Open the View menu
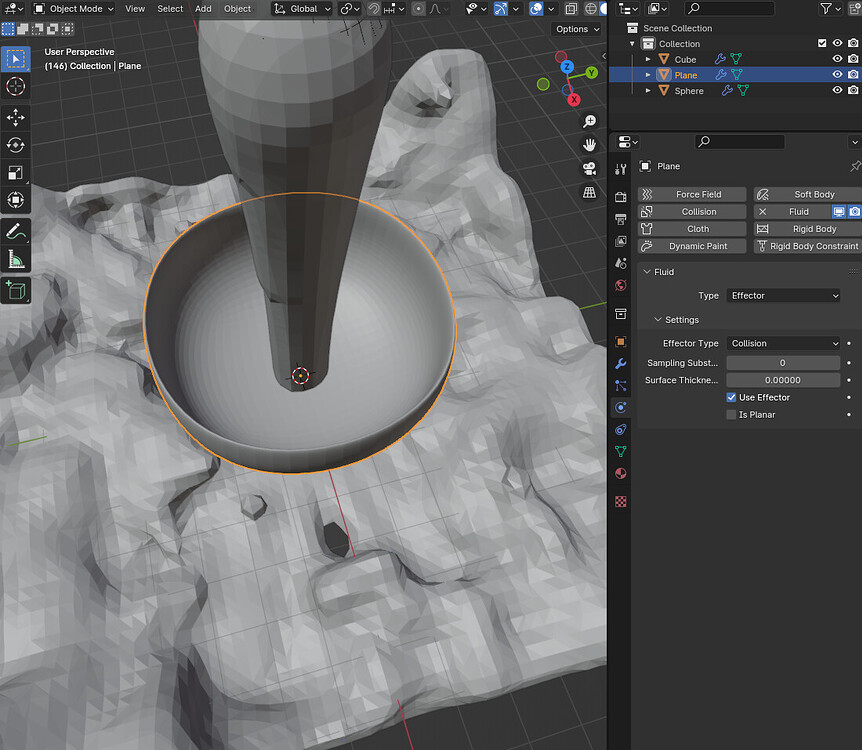The image size is (862, 750). [x=135, y=9]
